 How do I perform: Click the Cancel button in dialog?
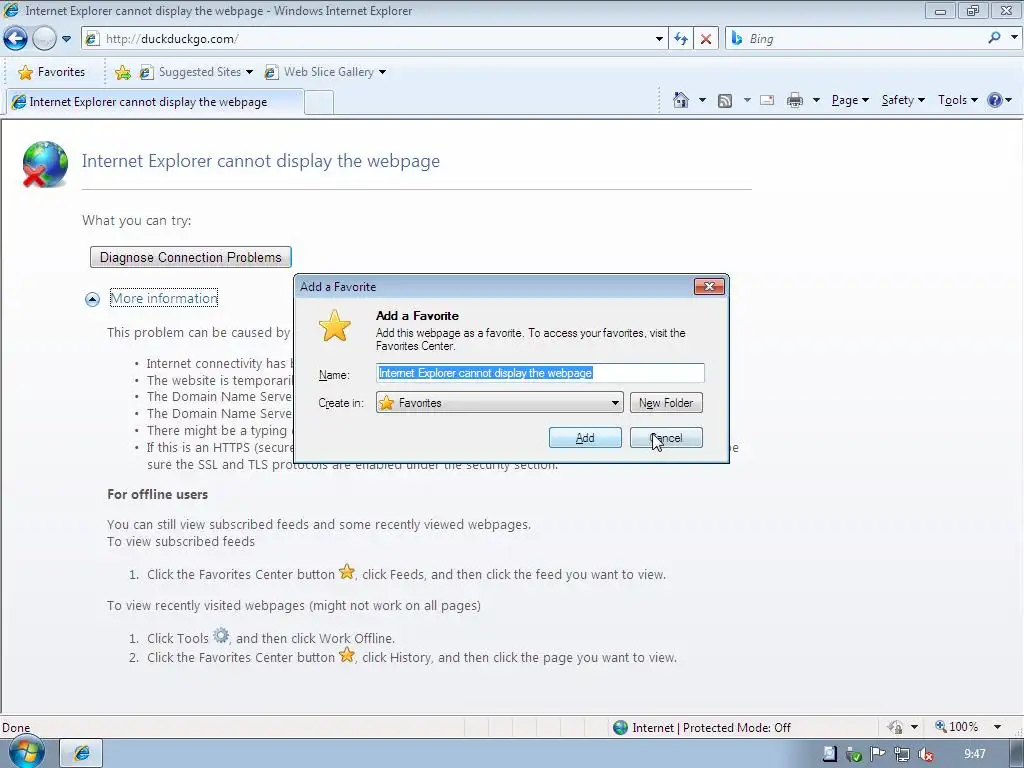pos(666,438)
